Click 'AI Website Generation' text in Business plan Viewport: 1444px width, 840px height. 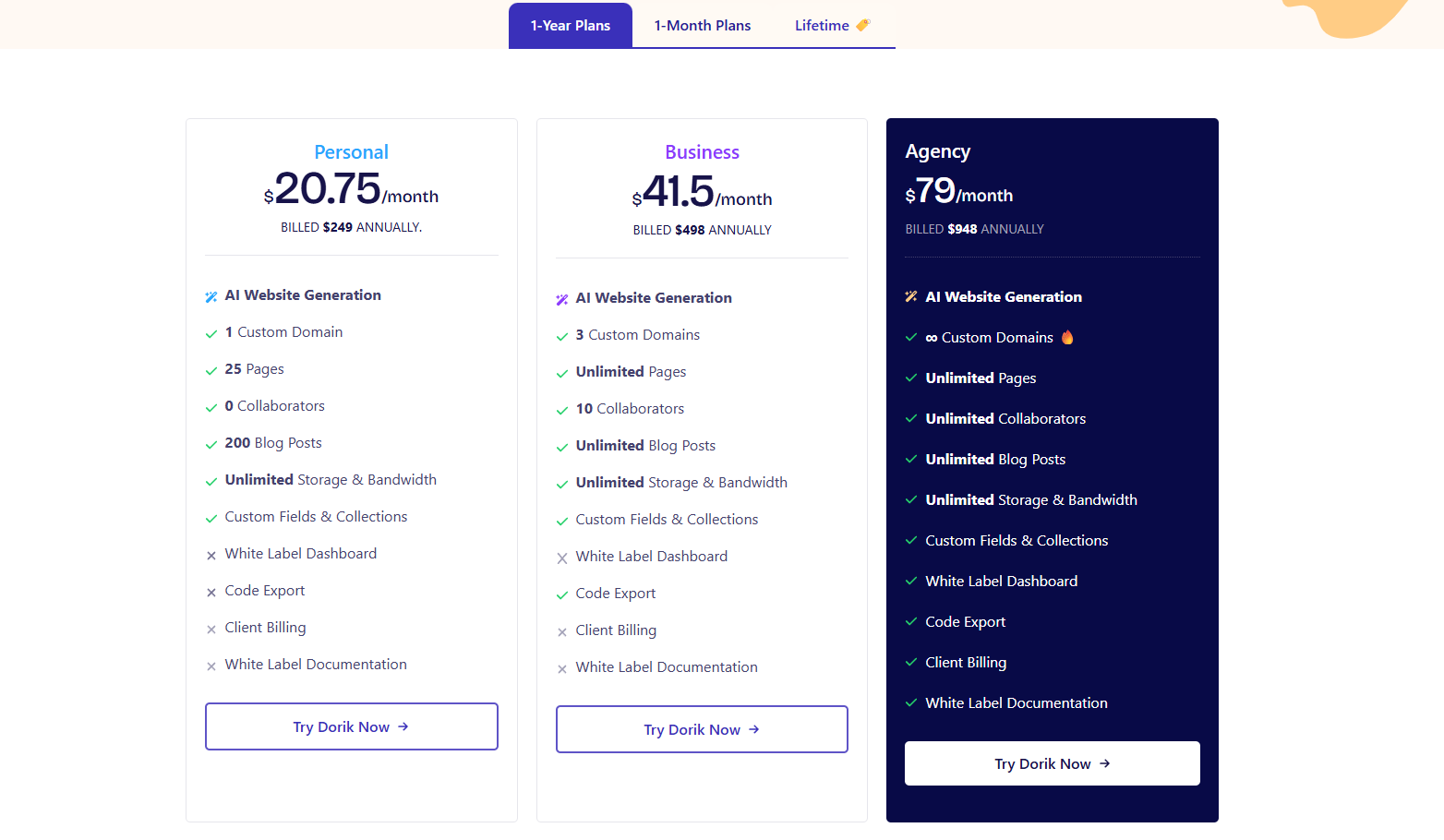654,298
